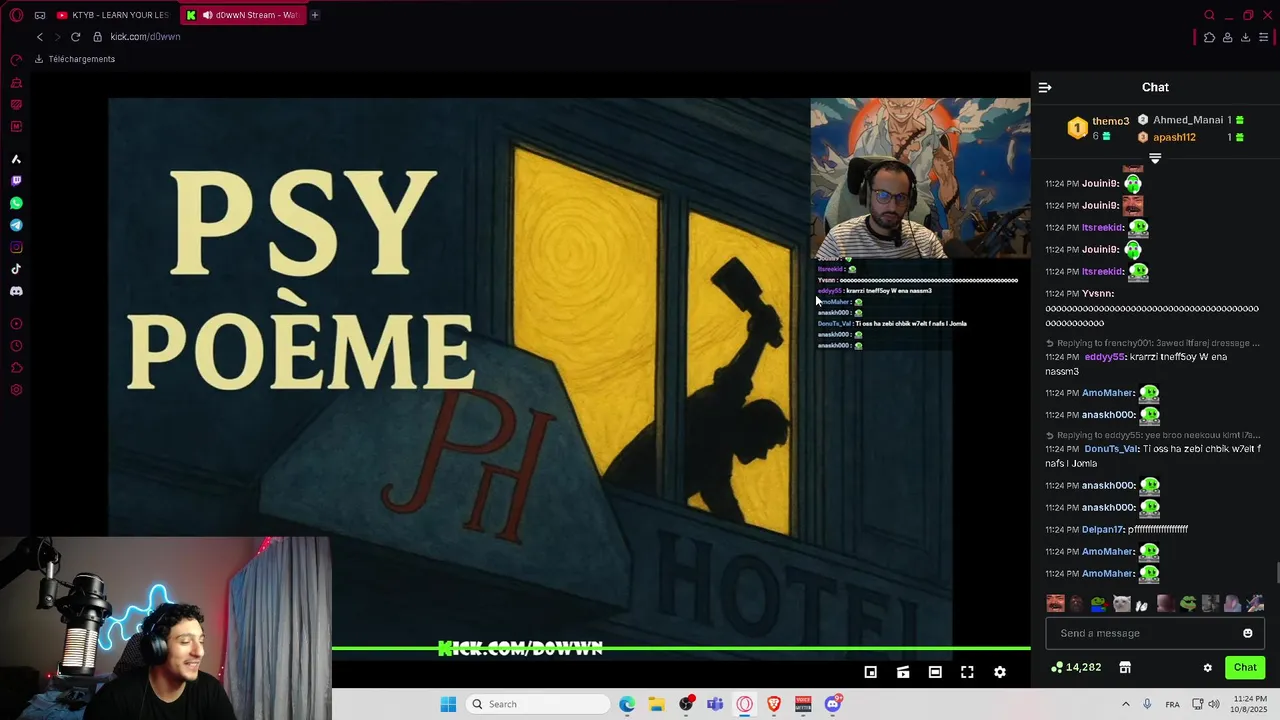The width and height of the screenshot is (1280, 720).
Task: Open browser settings gear in sidebar
Action: (16, 390)
